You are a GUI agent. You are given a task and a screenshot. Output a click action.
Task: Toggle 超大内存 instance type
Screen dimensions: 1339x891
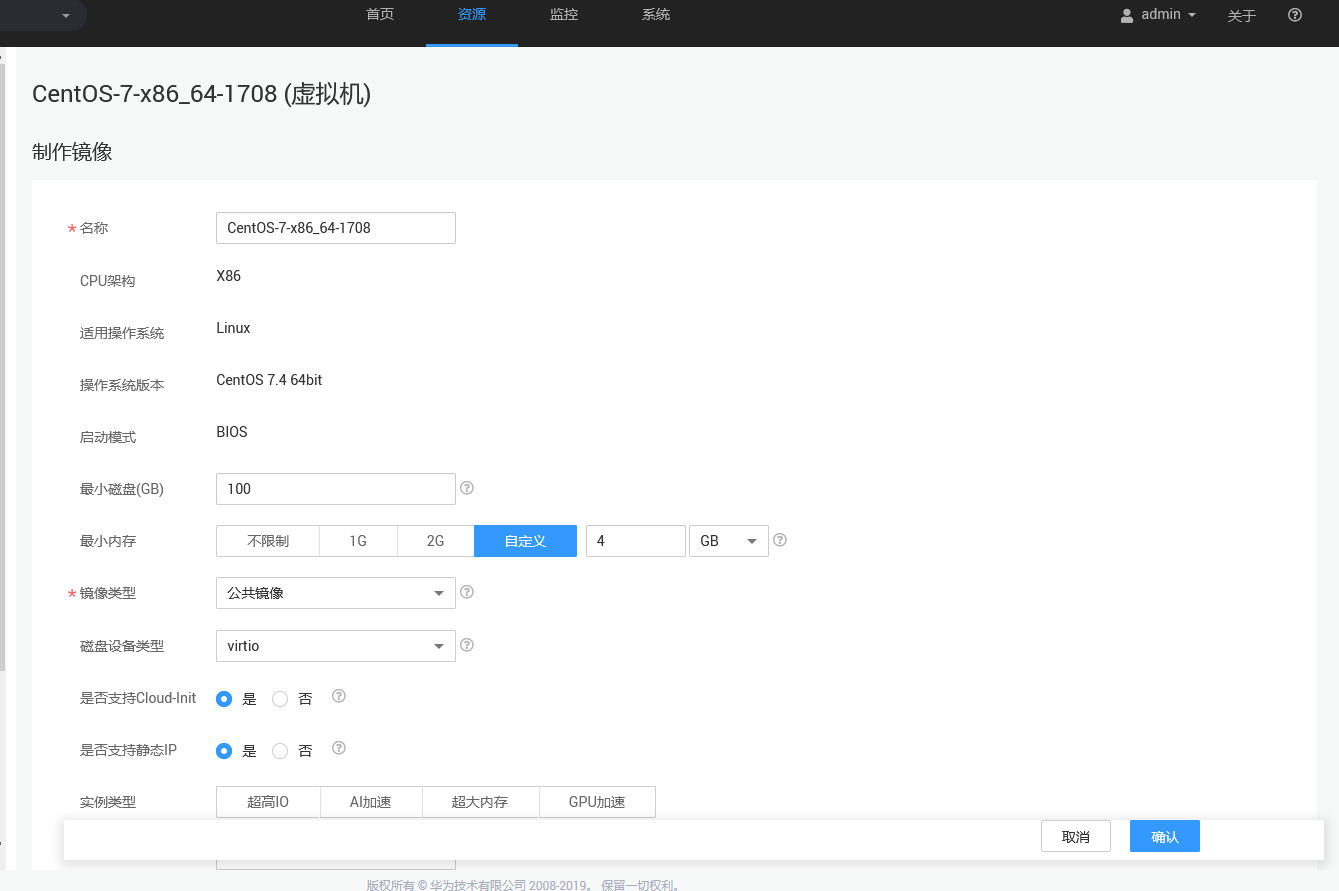tap(480, 802)
